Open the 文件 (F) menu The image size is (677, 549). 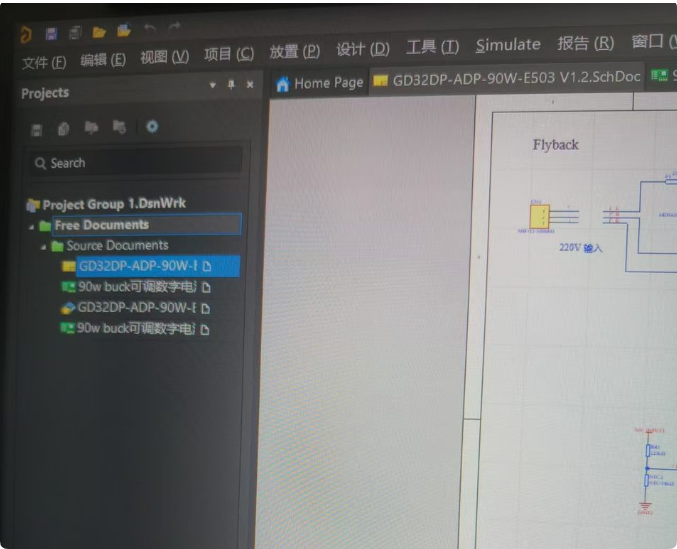[x=44, y=63]
